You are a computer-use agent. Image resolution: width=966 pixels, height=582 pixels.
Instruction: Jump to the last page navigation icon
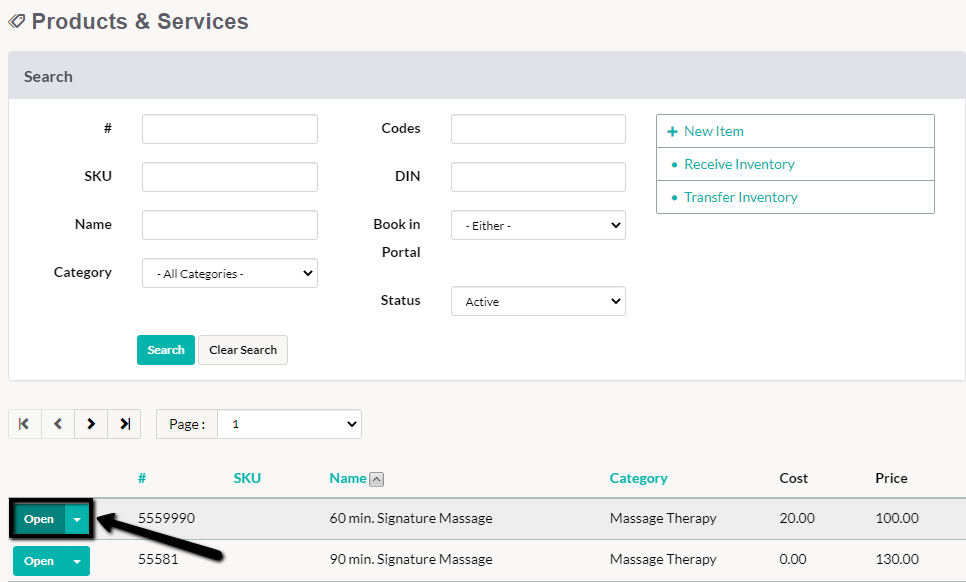click(x=124, y=423)
